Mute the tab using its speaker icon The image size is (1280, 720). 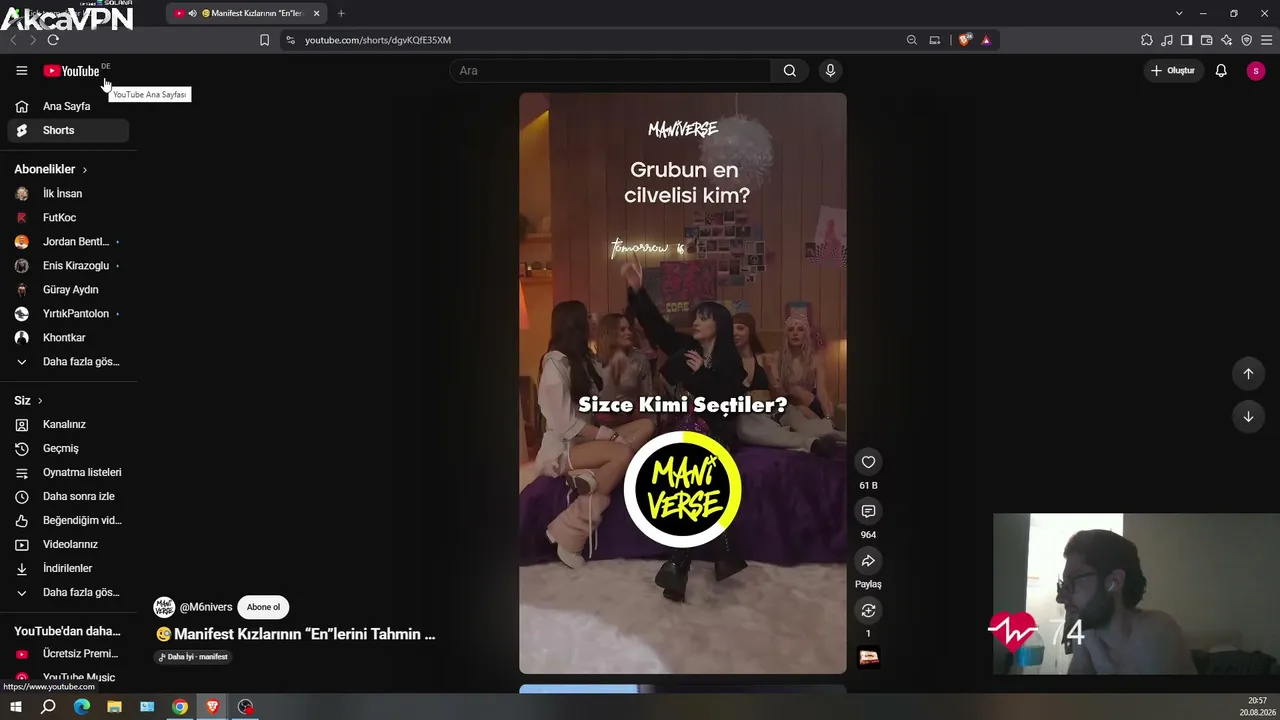[x=192, y=13]
